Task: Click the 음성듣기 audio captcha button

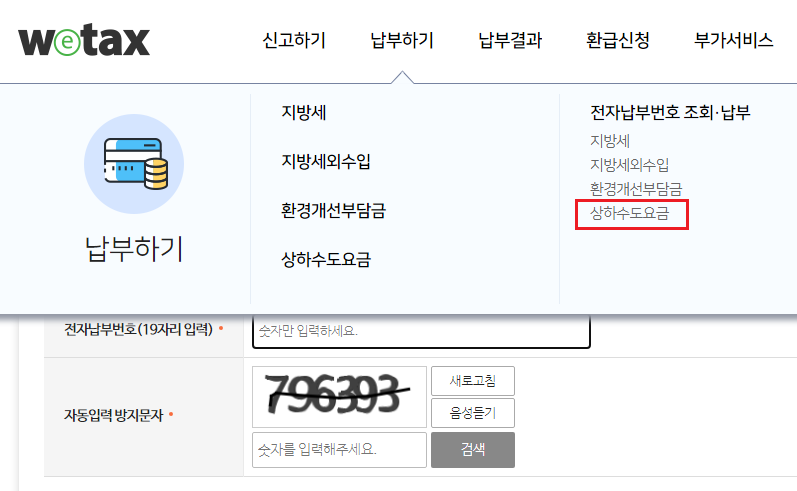Action: [x=473, y=413]
